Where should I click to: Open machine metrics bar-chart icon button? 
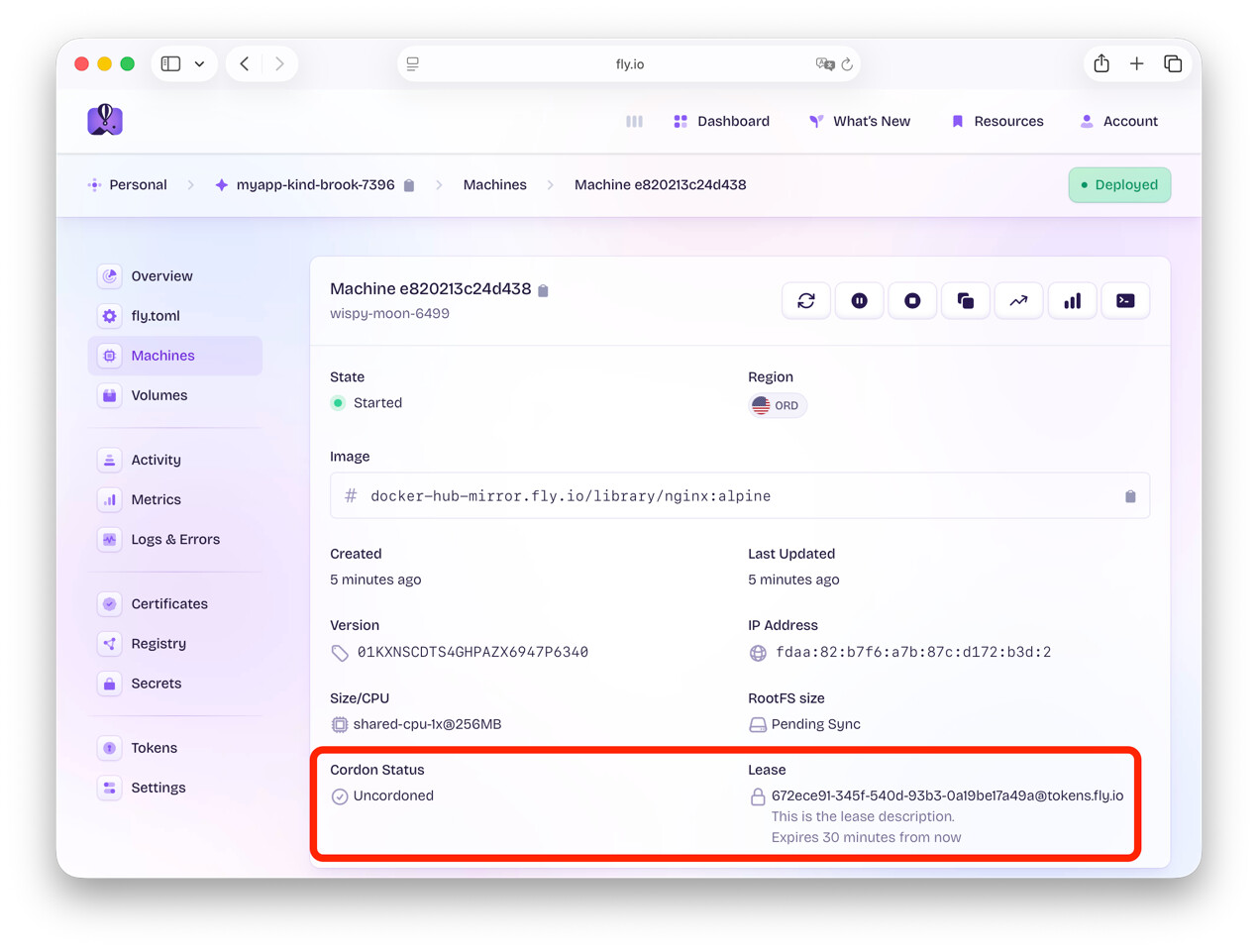click(1072, 301)
